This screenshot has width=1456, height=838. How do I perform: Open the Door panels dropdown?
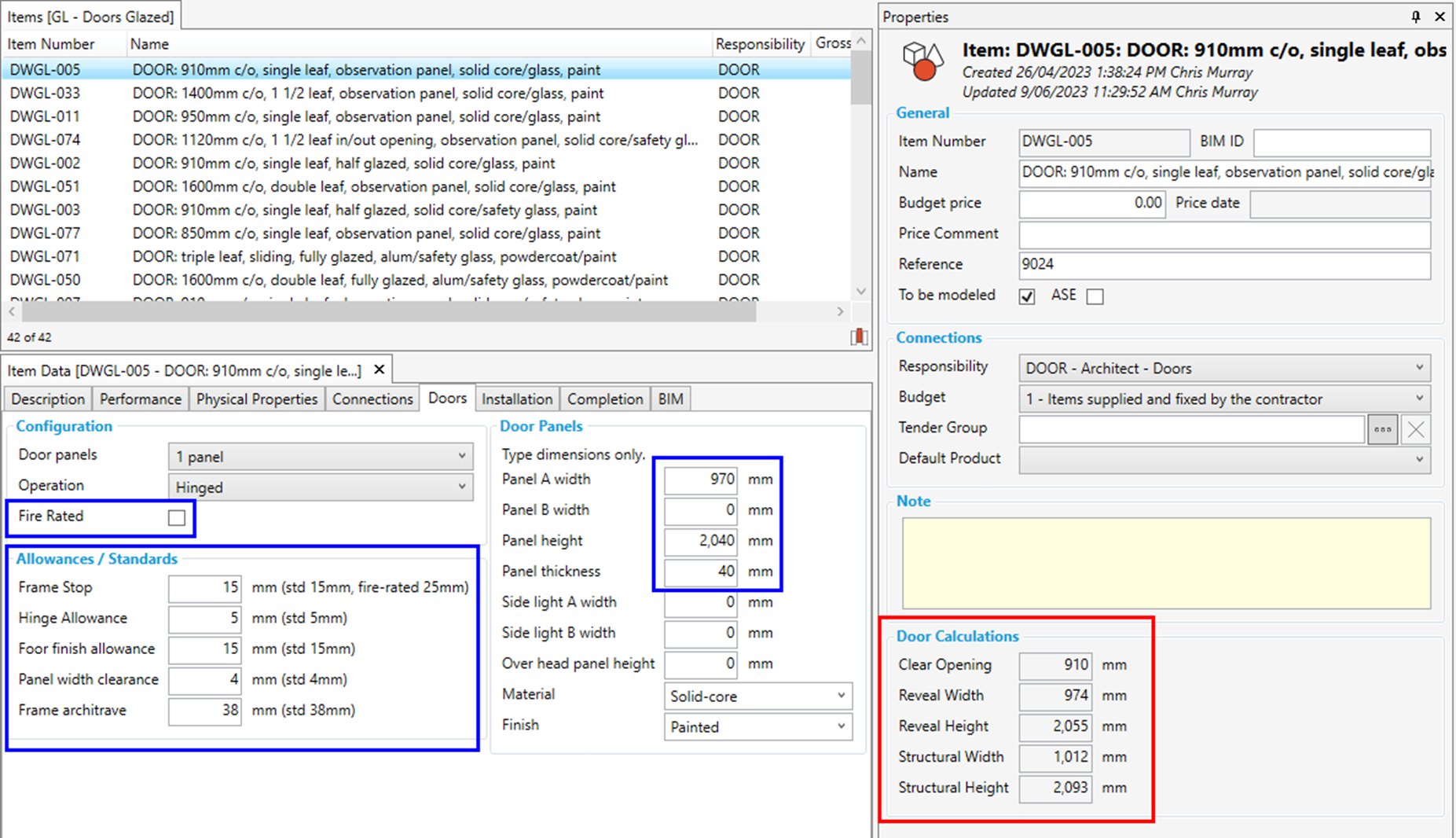coord(320,457)
